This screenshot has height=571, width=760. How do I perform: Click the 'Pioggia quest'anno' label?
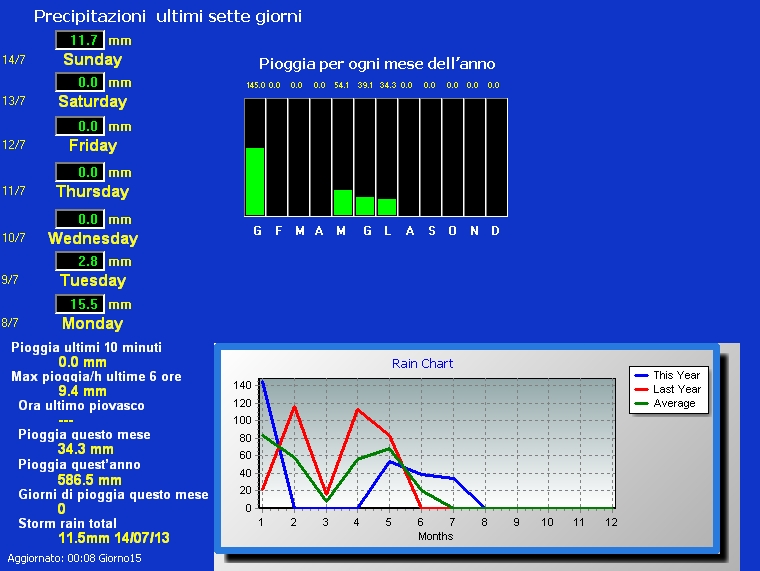click(79, 464)
